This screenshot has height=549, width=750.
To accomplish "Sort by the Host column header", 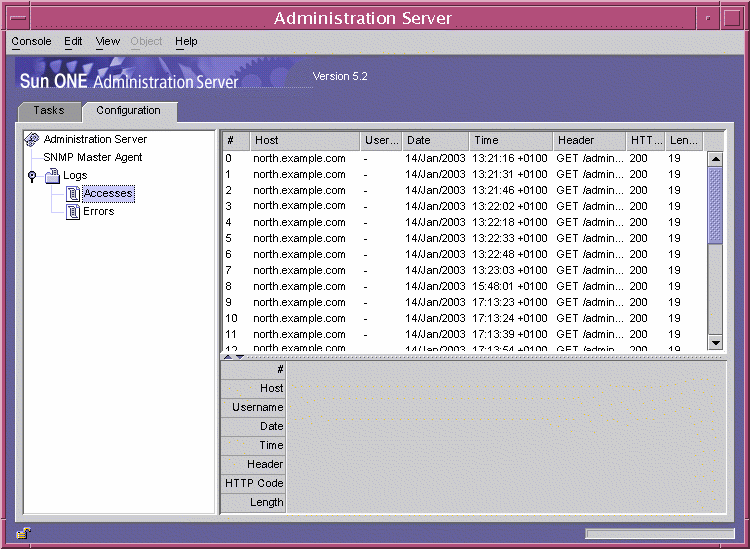I will coord(305,141).
